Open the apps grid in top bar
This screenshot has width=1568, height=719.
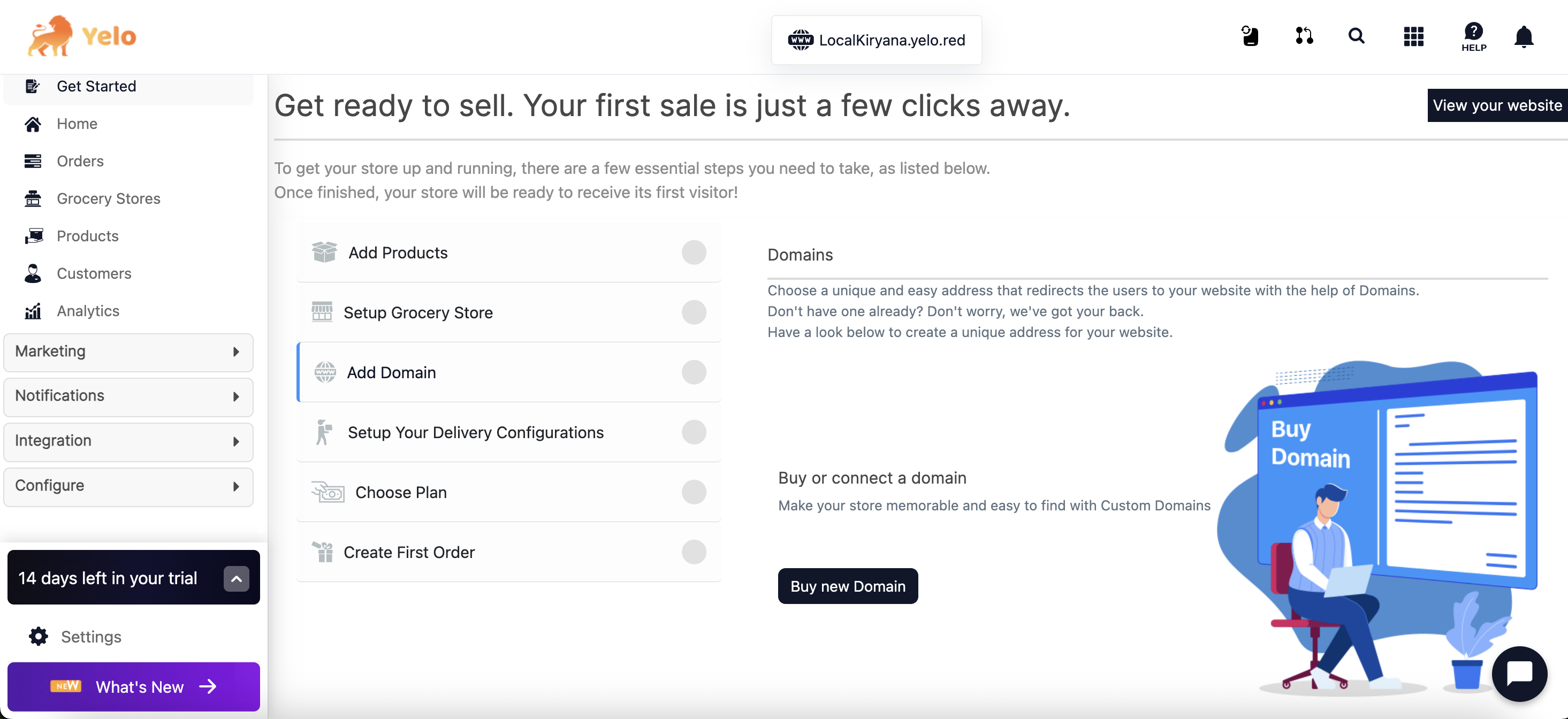[1414, 36]
